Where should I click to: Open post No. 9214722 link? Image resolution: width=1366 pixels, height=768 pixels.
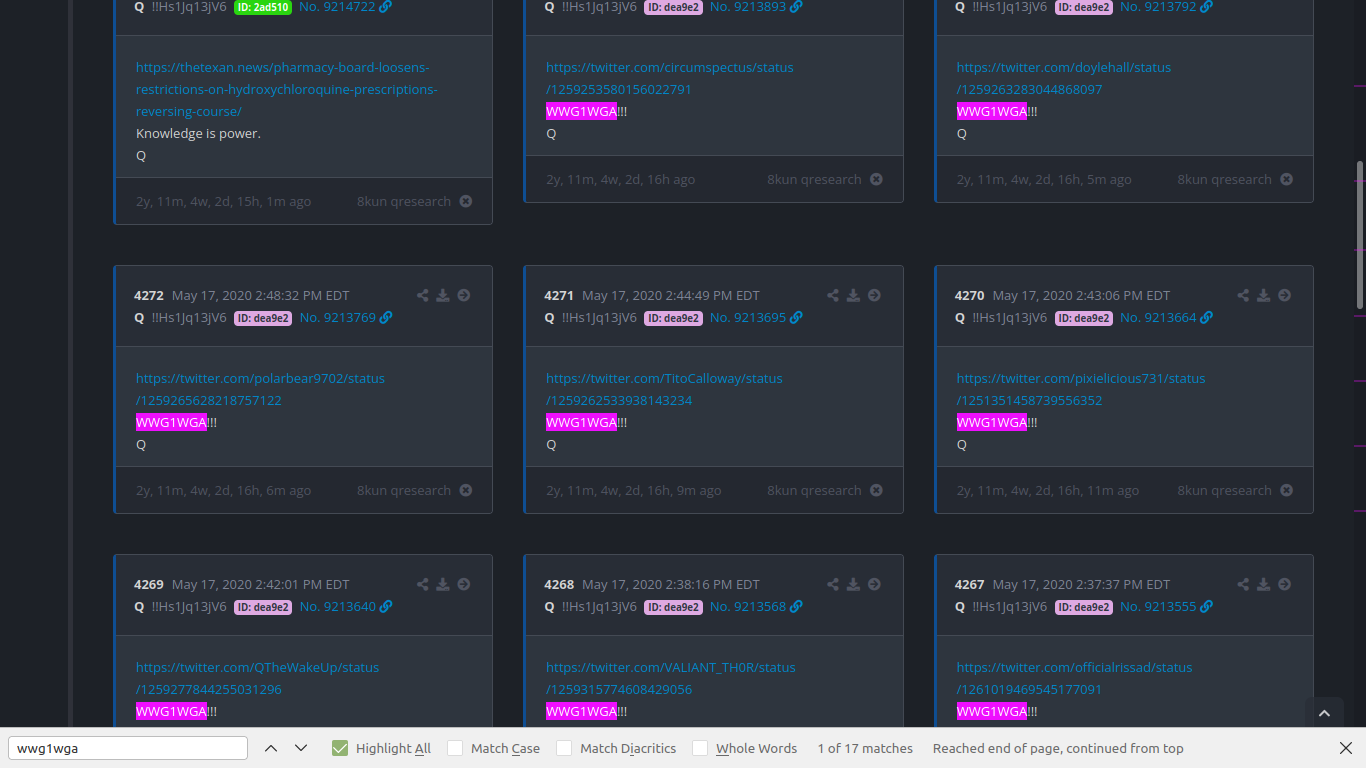(x=337, y=6)
